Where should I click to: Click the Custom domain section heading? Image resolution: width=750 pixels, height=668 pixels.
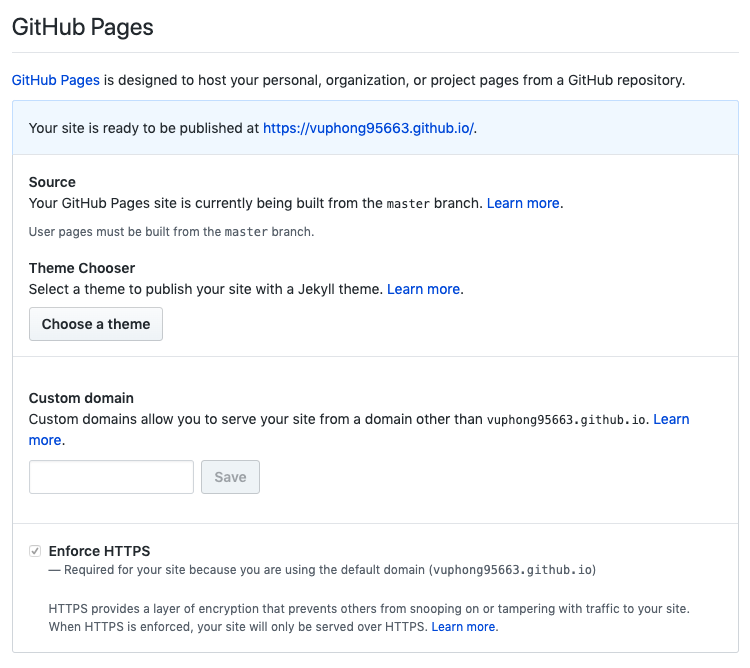(81, 398)
